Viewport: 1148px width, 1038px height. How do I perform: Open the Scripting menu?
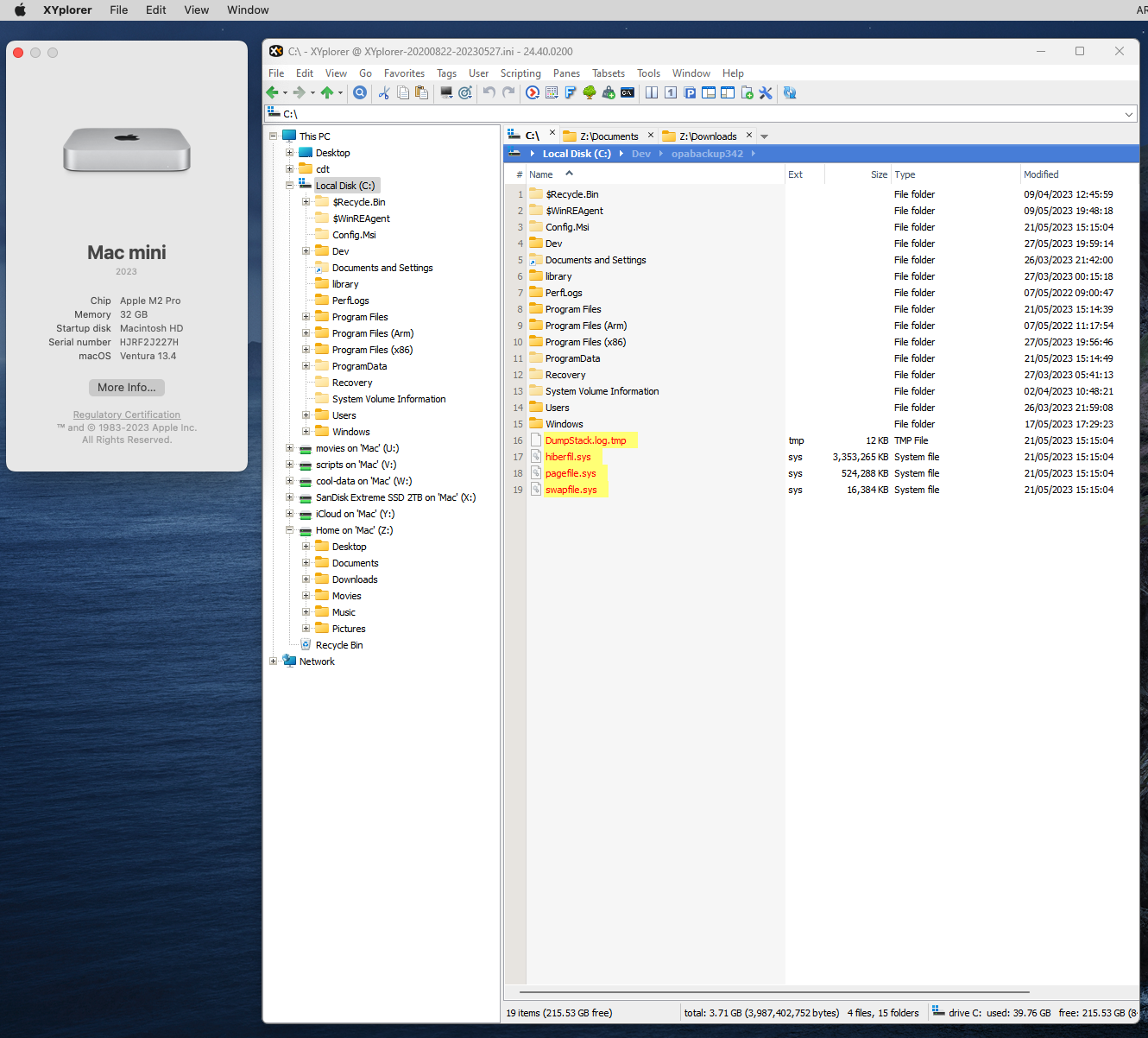[520, 73]
